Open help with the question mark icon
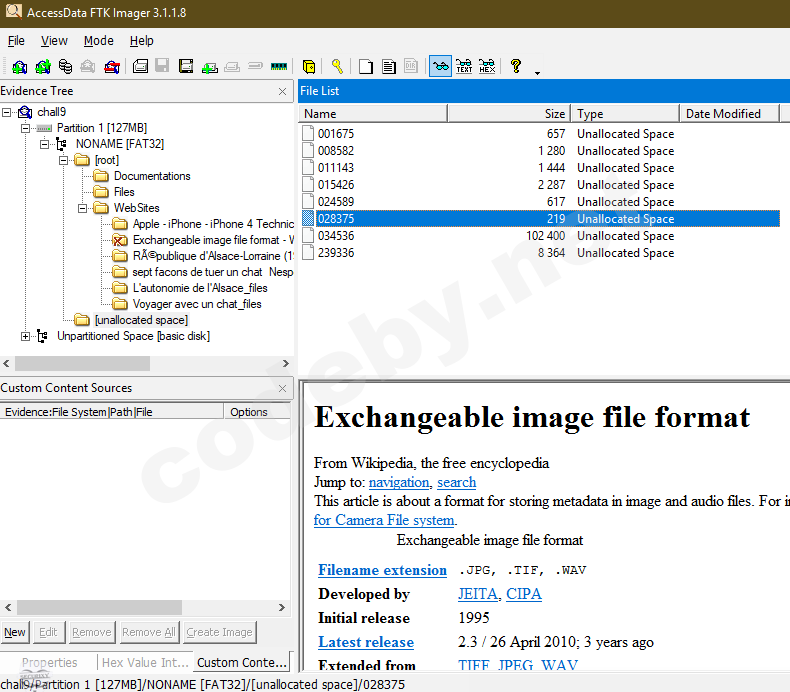This screenshot has height=692, width=790. (516, 67)
